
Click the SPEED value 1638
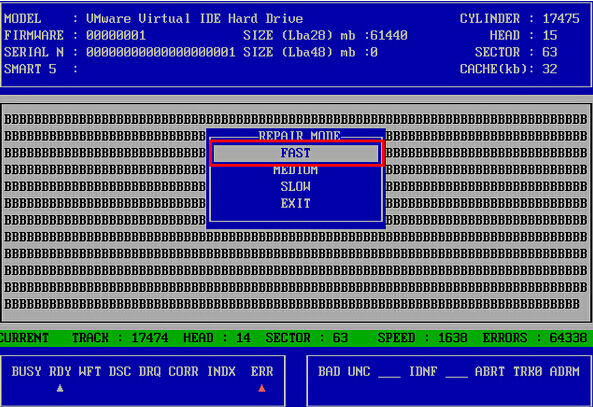[453, 338]
